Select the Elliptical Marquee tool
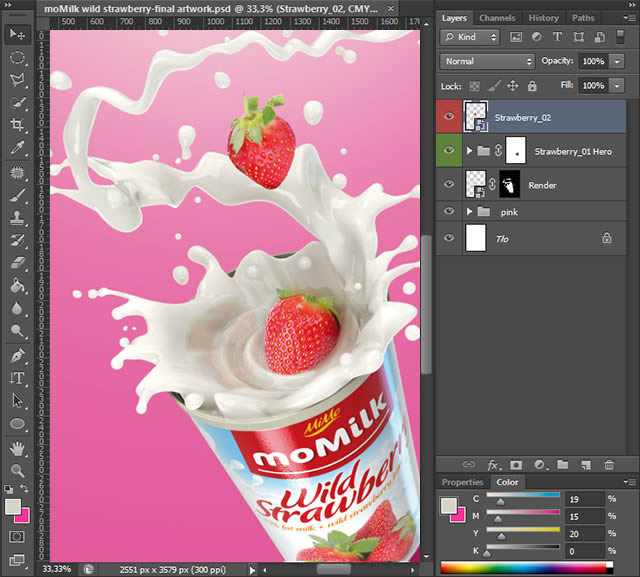 click(17, 58)
